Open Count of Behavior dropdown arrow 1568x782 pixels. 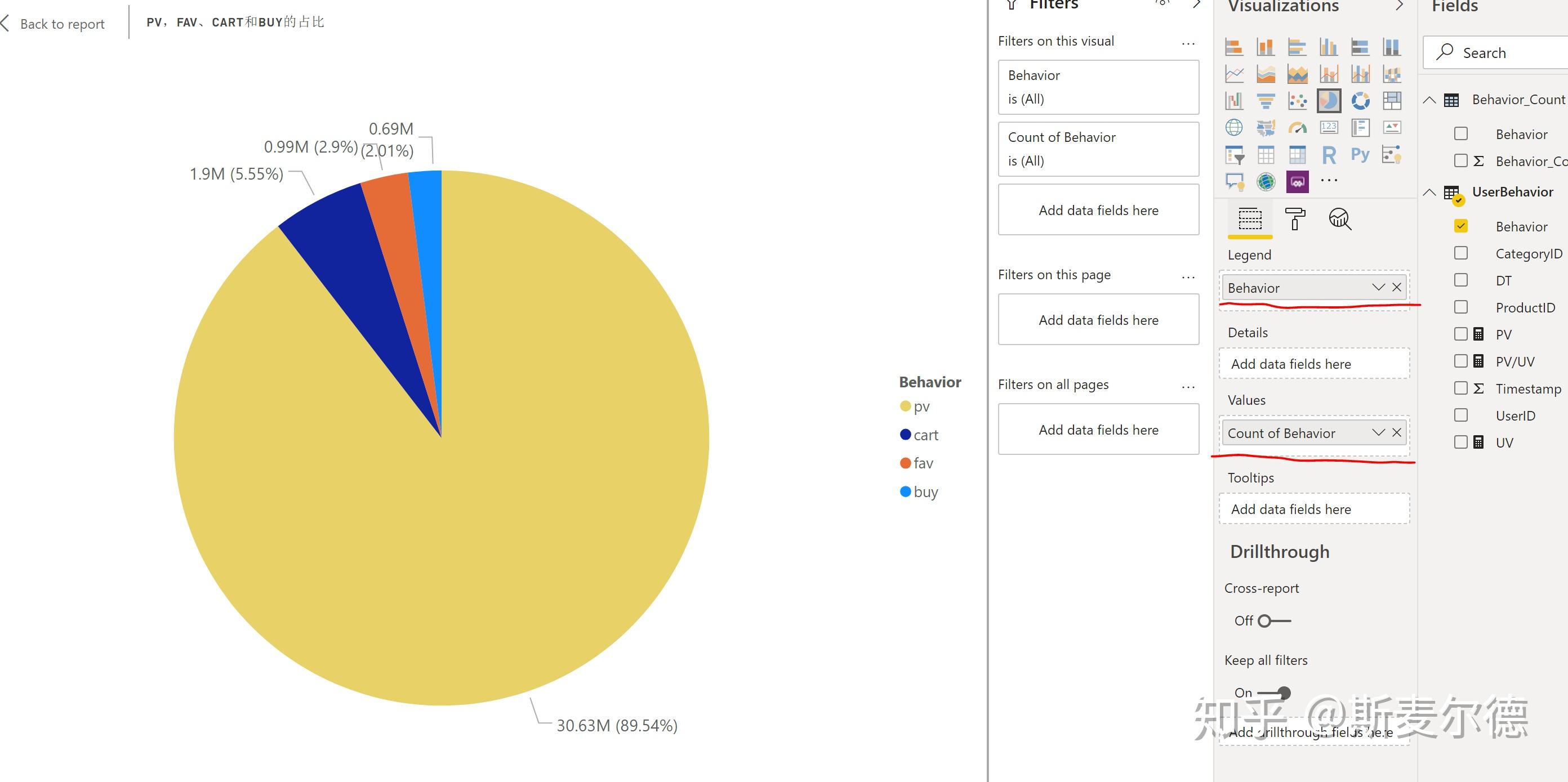[x=1378, y=433]
